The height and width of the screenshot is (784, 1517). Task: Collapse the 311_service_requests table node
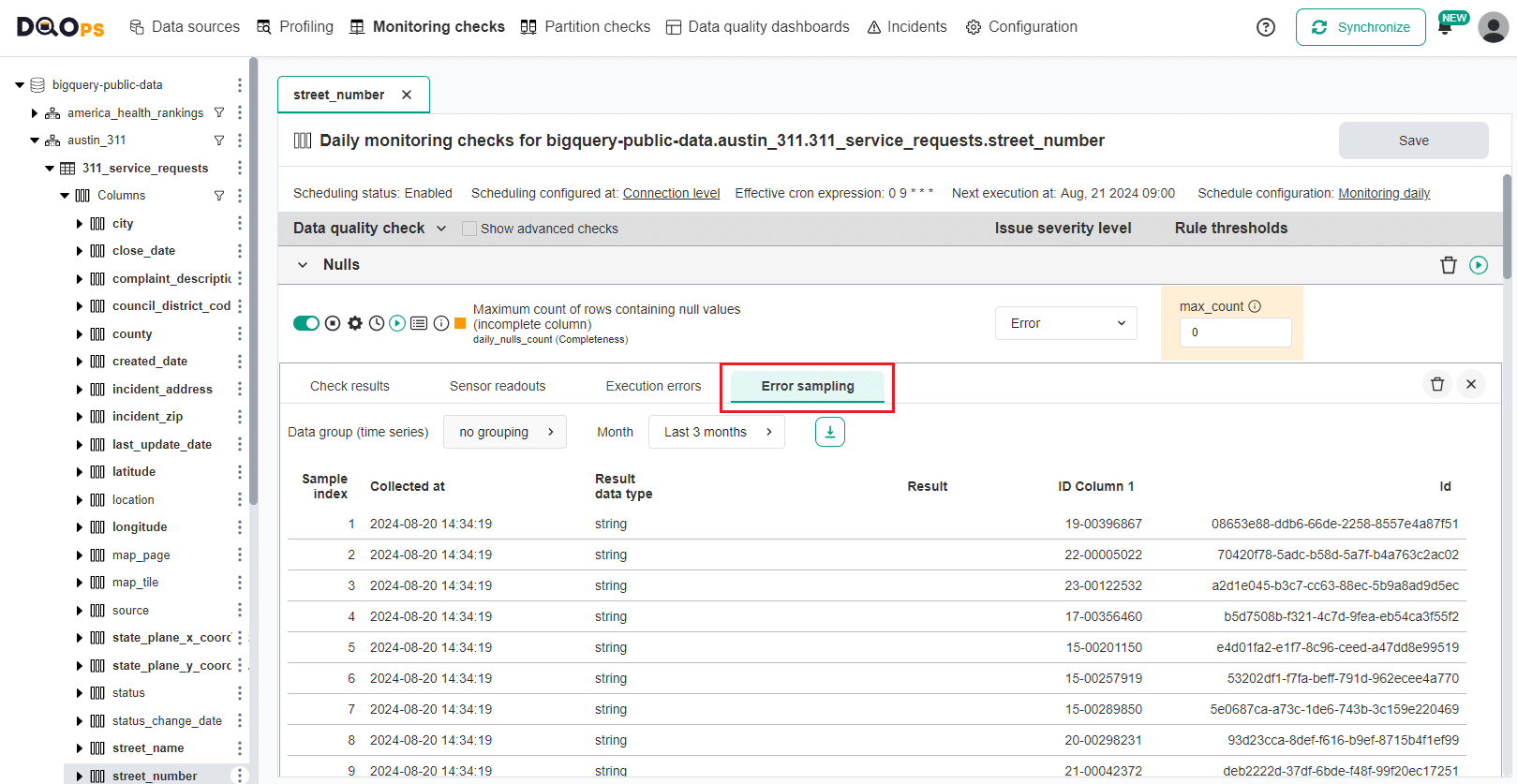point(50,169)
